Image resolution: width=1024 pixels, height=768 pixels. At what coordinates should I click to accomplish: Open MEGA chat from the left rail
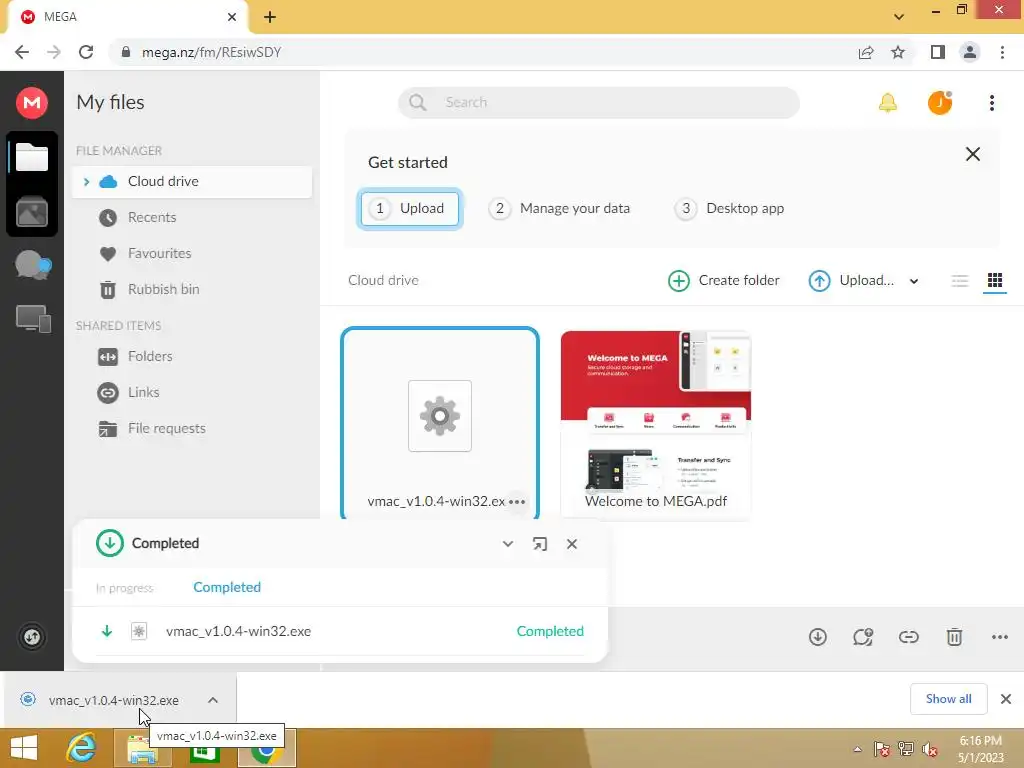point(33,265)
